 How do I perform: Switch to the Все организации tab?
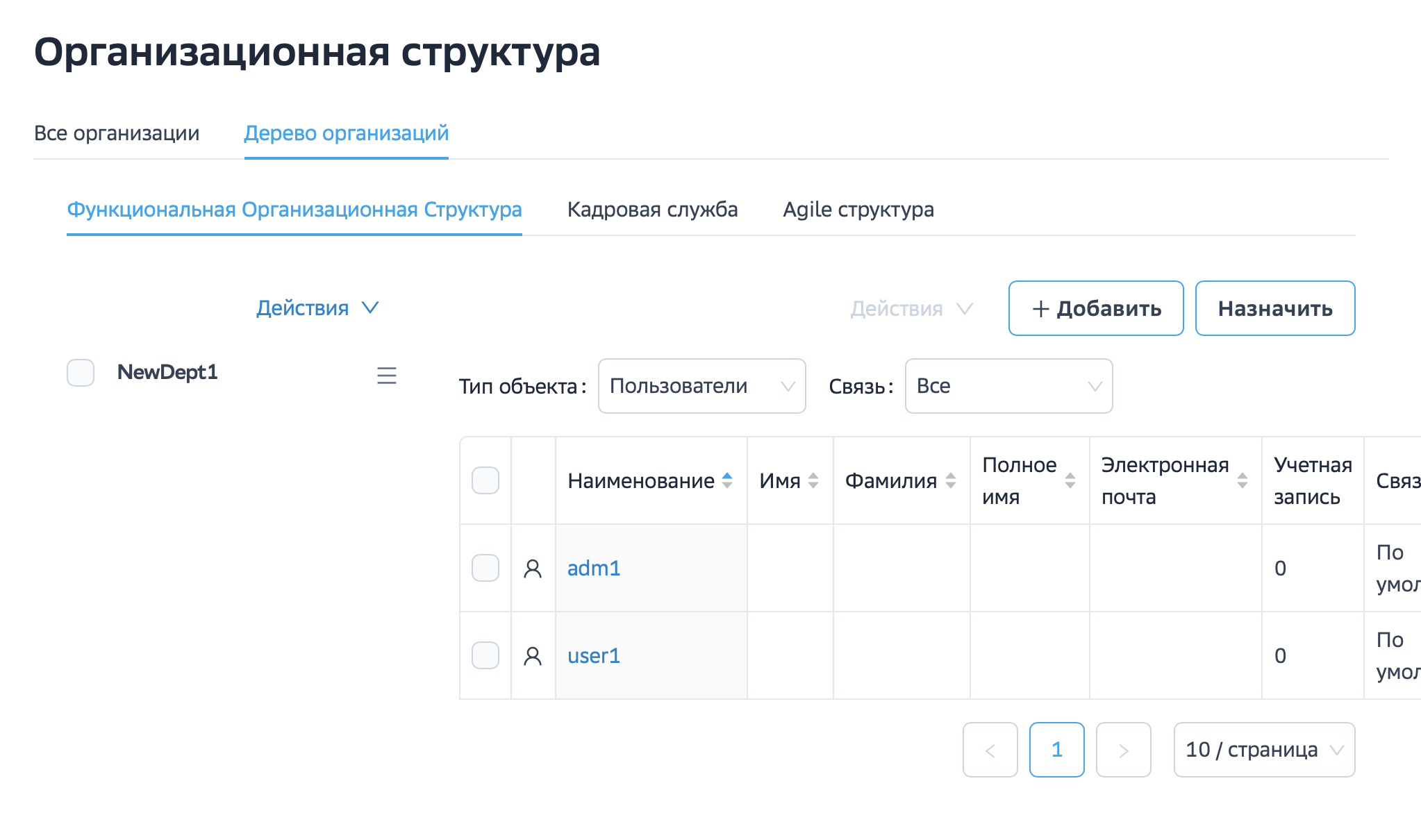[x=117, y=133]
